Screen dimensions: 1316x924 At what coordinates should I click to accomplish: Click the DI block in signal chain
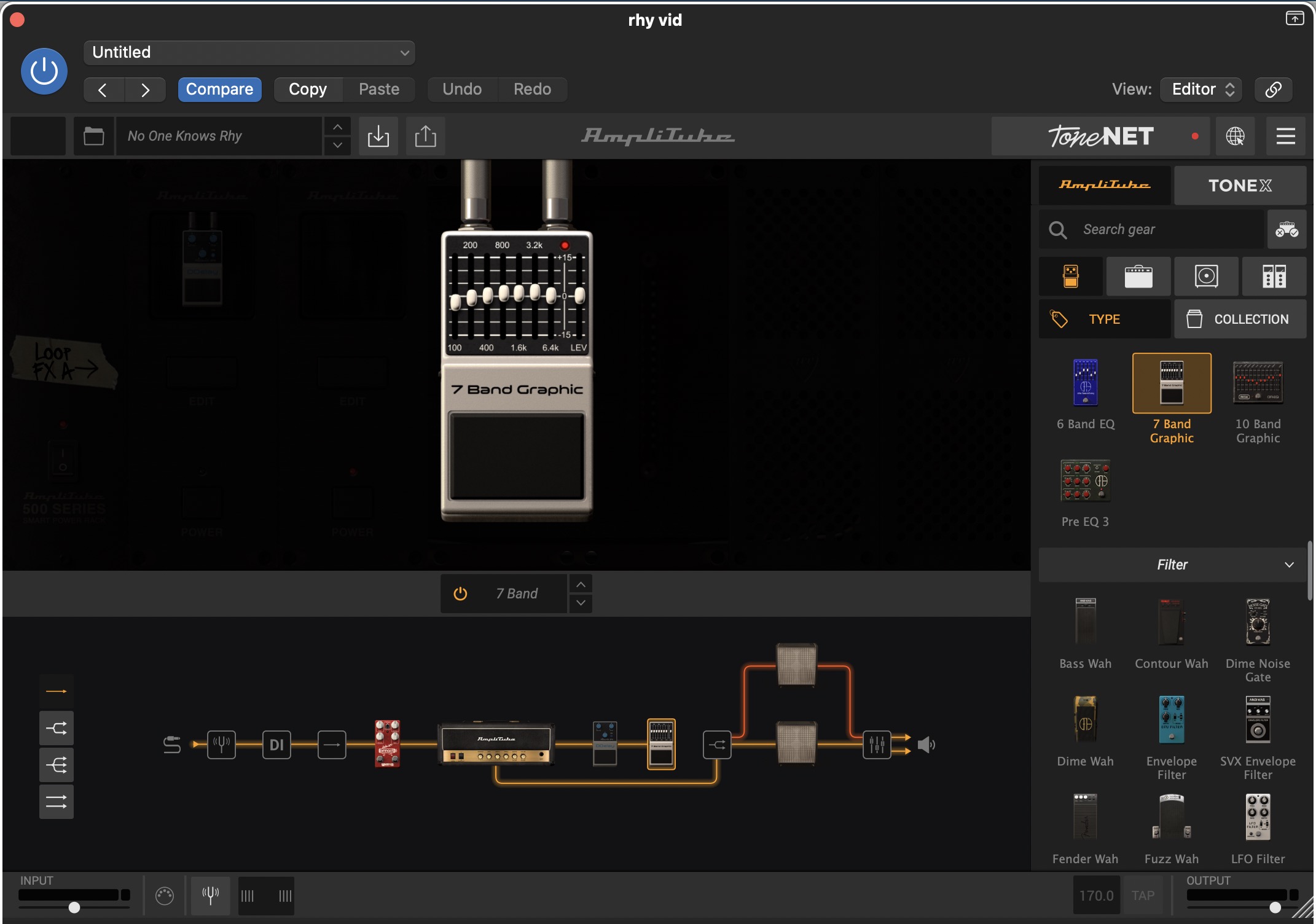(276, 745)
